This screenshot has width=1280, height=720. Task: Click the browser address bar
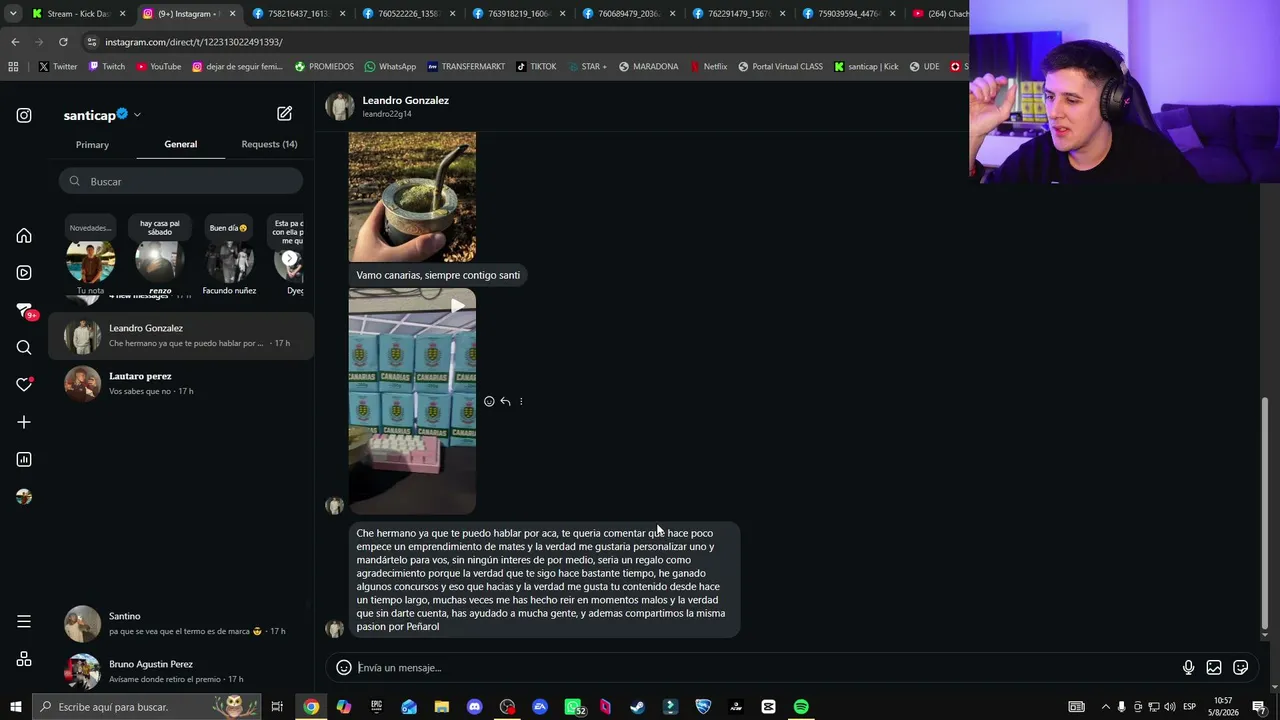[x=525, y=42]
